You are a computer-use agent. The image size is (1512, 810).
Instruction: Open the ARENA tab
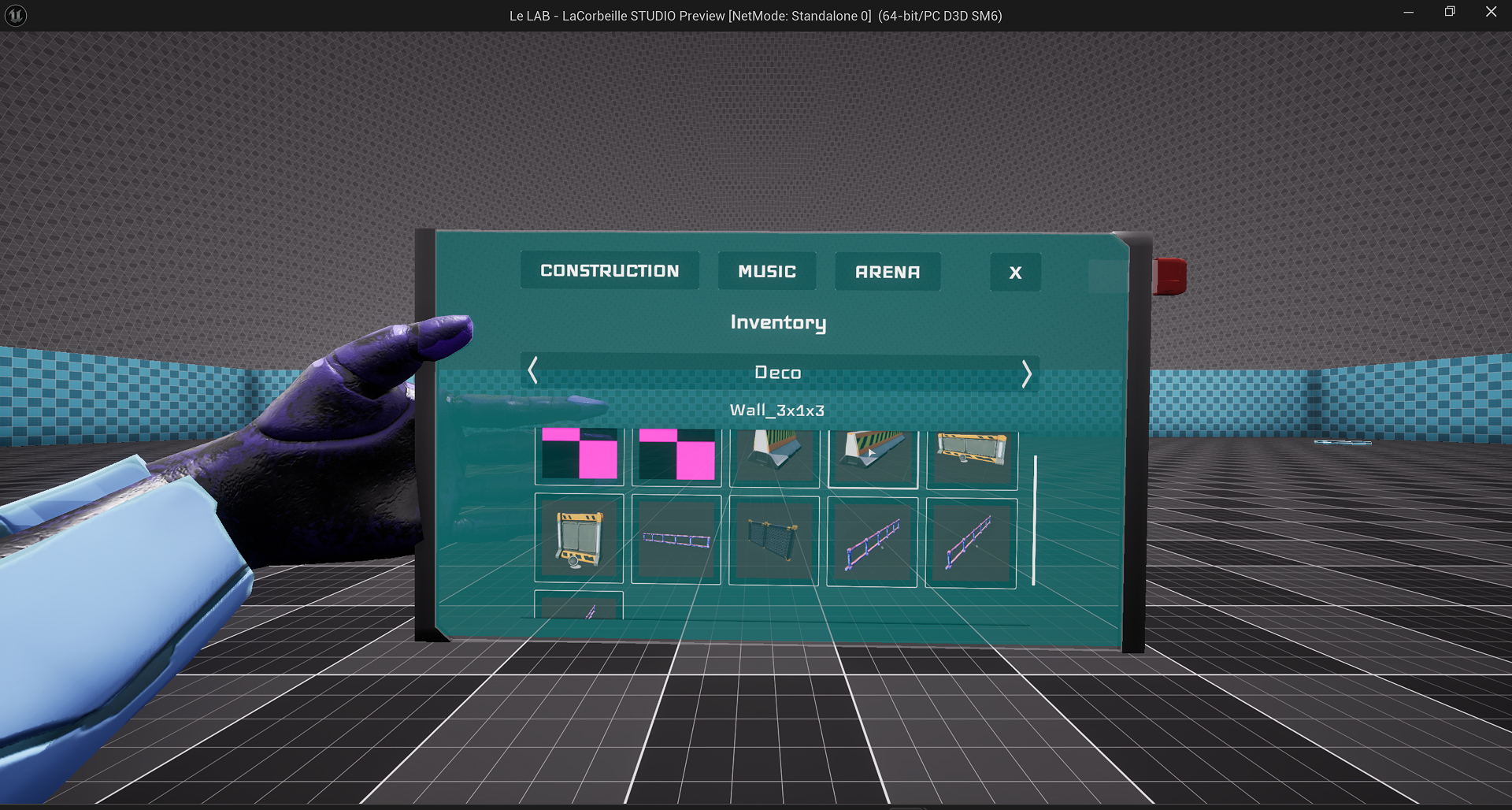[x=887, y=273]
